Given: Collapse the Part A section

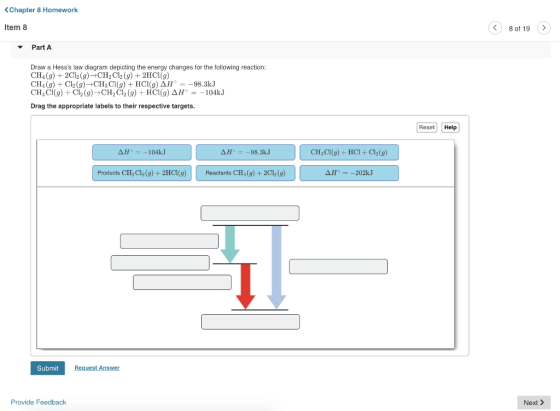Looking at the screenshot, I should click(x=20, y=47).
